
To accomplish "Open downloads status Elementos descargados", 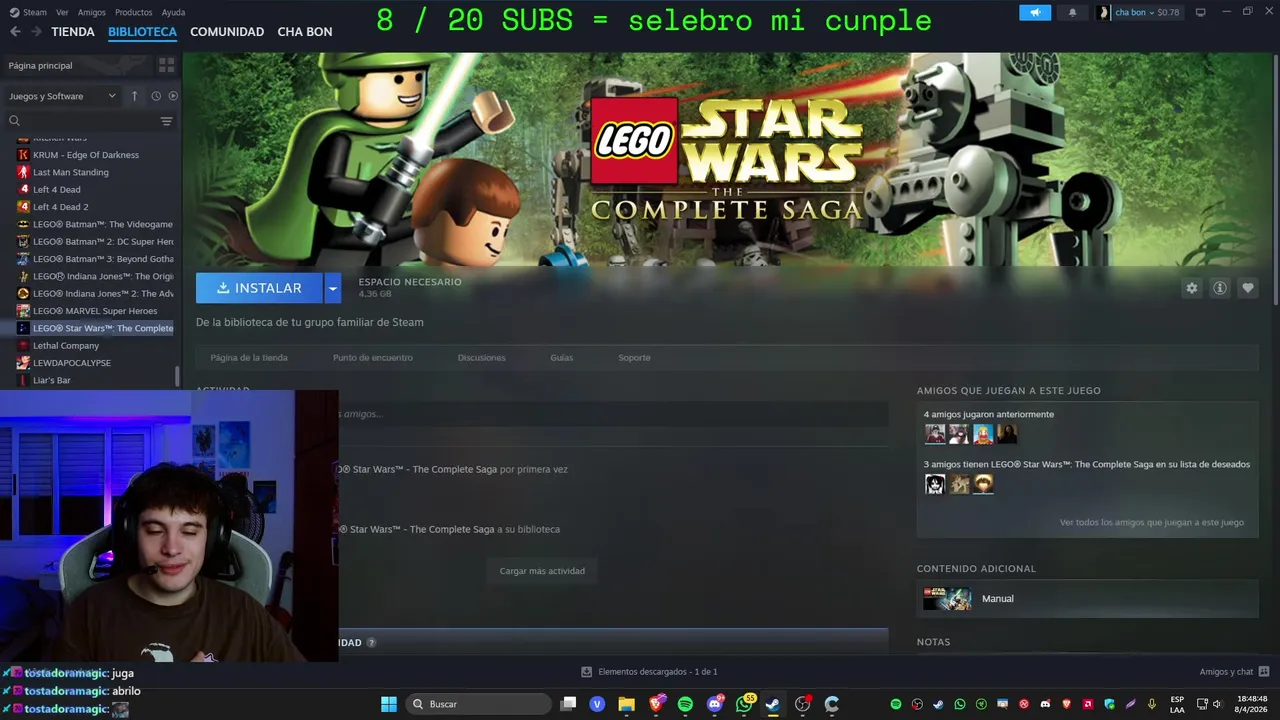I will click(650, 672).
